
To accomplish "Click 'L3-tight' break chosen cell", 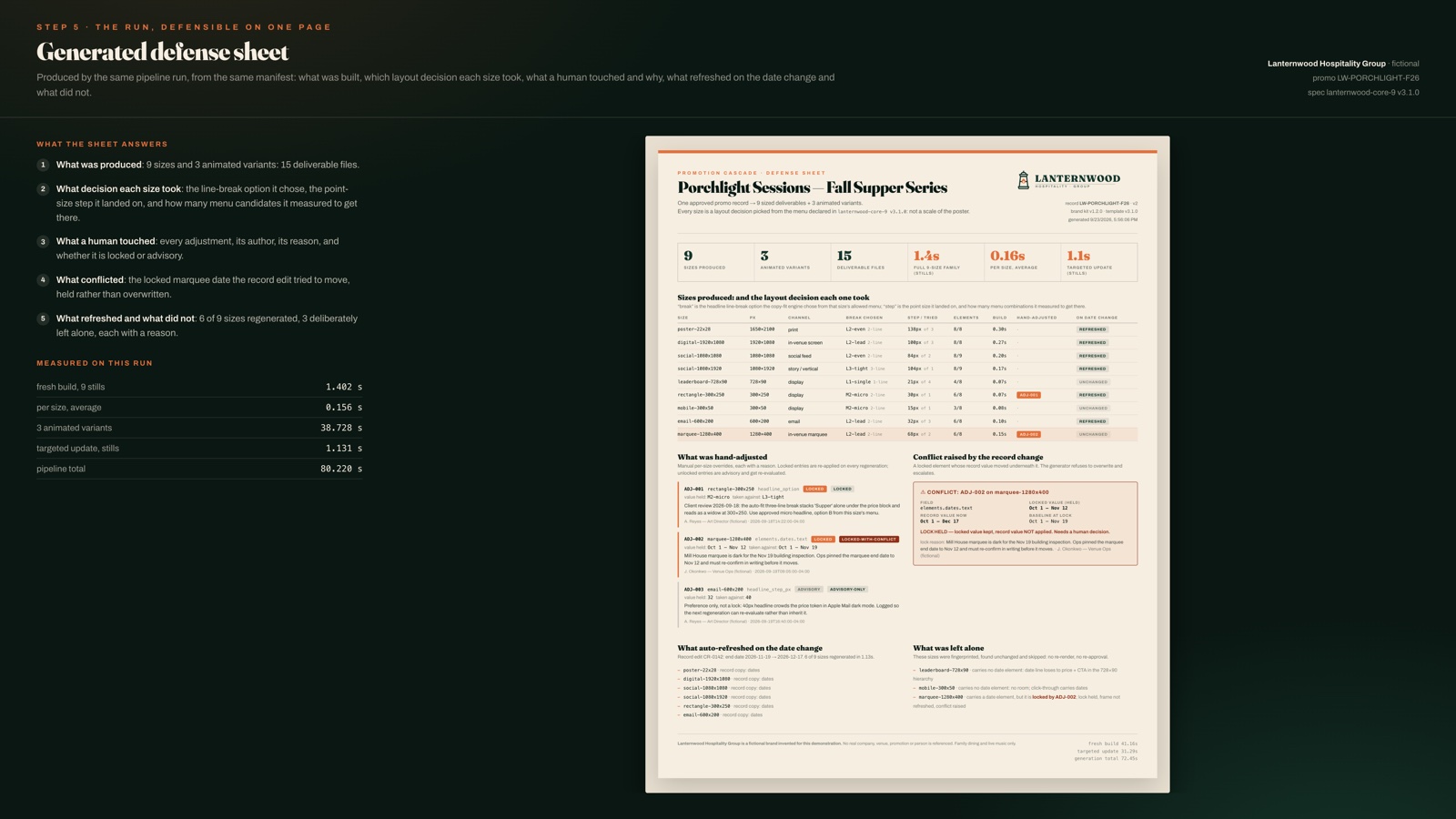I will [856, 369].
